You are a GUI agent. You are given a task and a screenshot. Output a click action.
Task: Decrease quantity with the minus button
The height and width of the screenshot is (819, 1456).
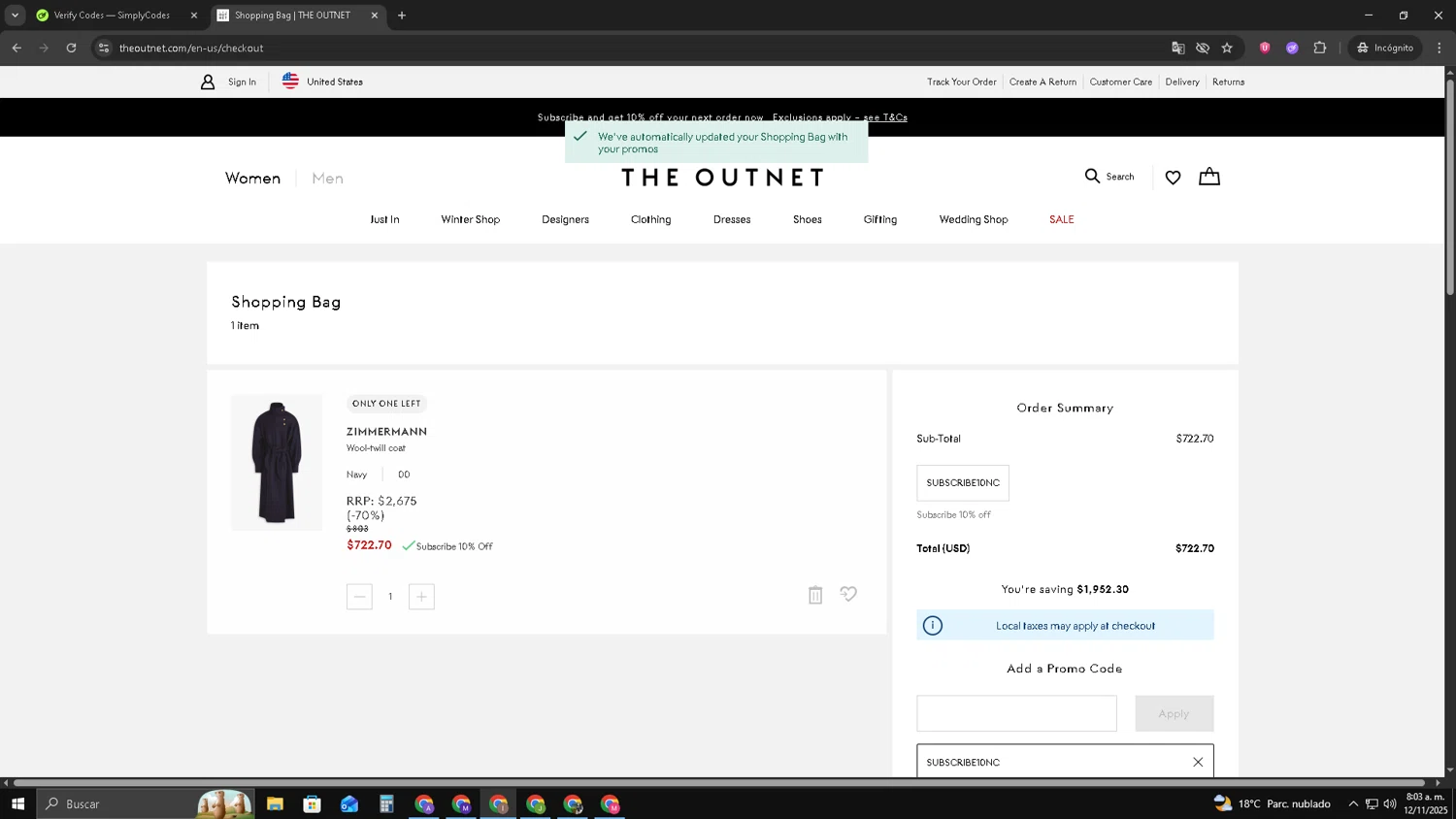tap(359, 597)
